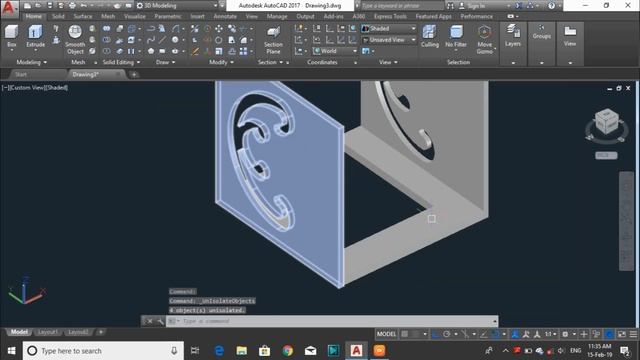
Task: Open the Section Plane tool
Action: (273, 40)
